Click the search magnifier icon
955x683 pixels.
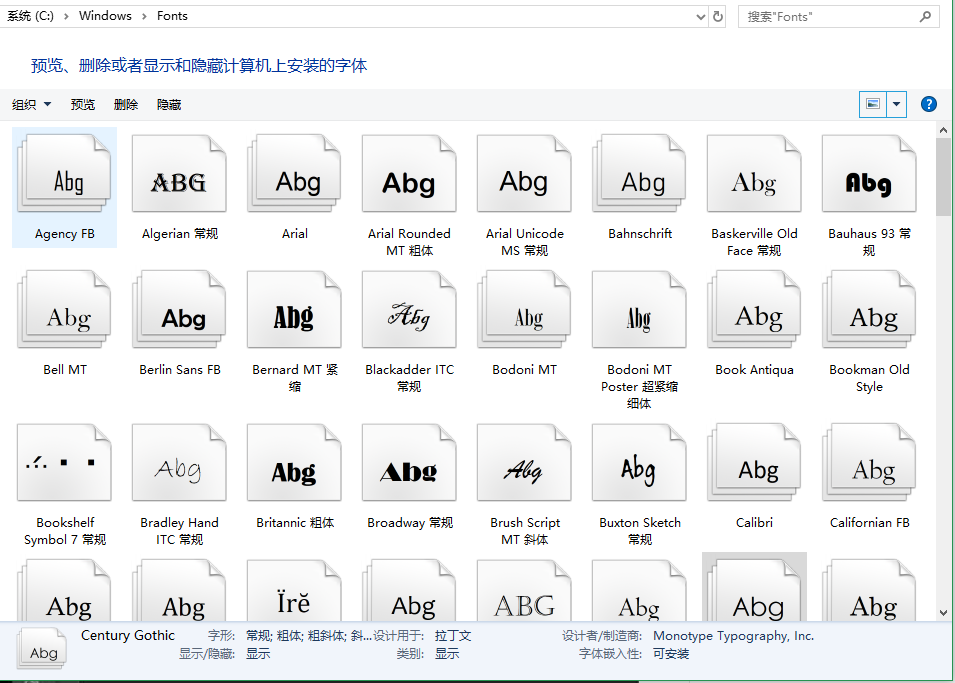925,16
